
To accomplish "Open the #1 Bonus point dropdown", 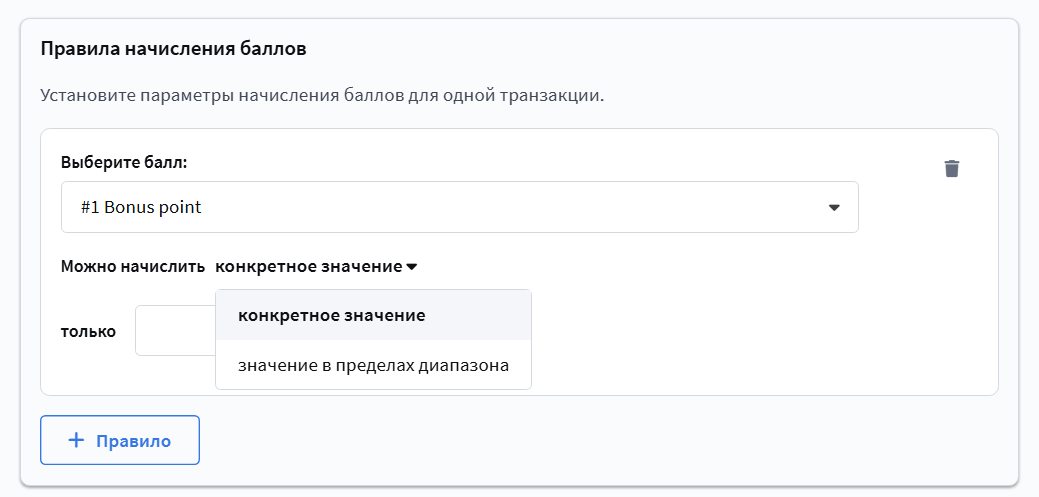I will [460, 207].
